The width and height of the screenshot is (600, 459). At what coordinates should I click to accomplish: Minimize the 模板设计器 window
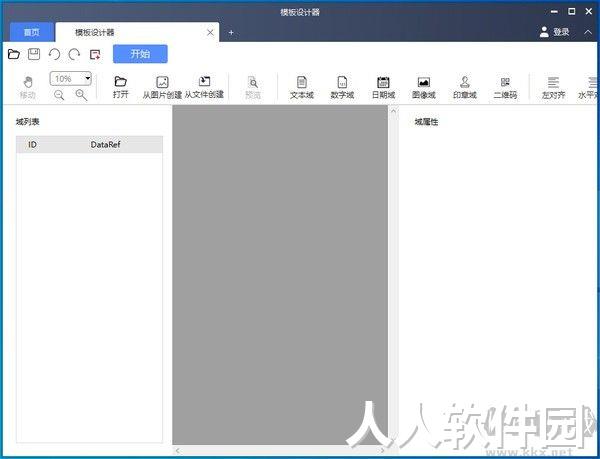click(x=554, y=12)
